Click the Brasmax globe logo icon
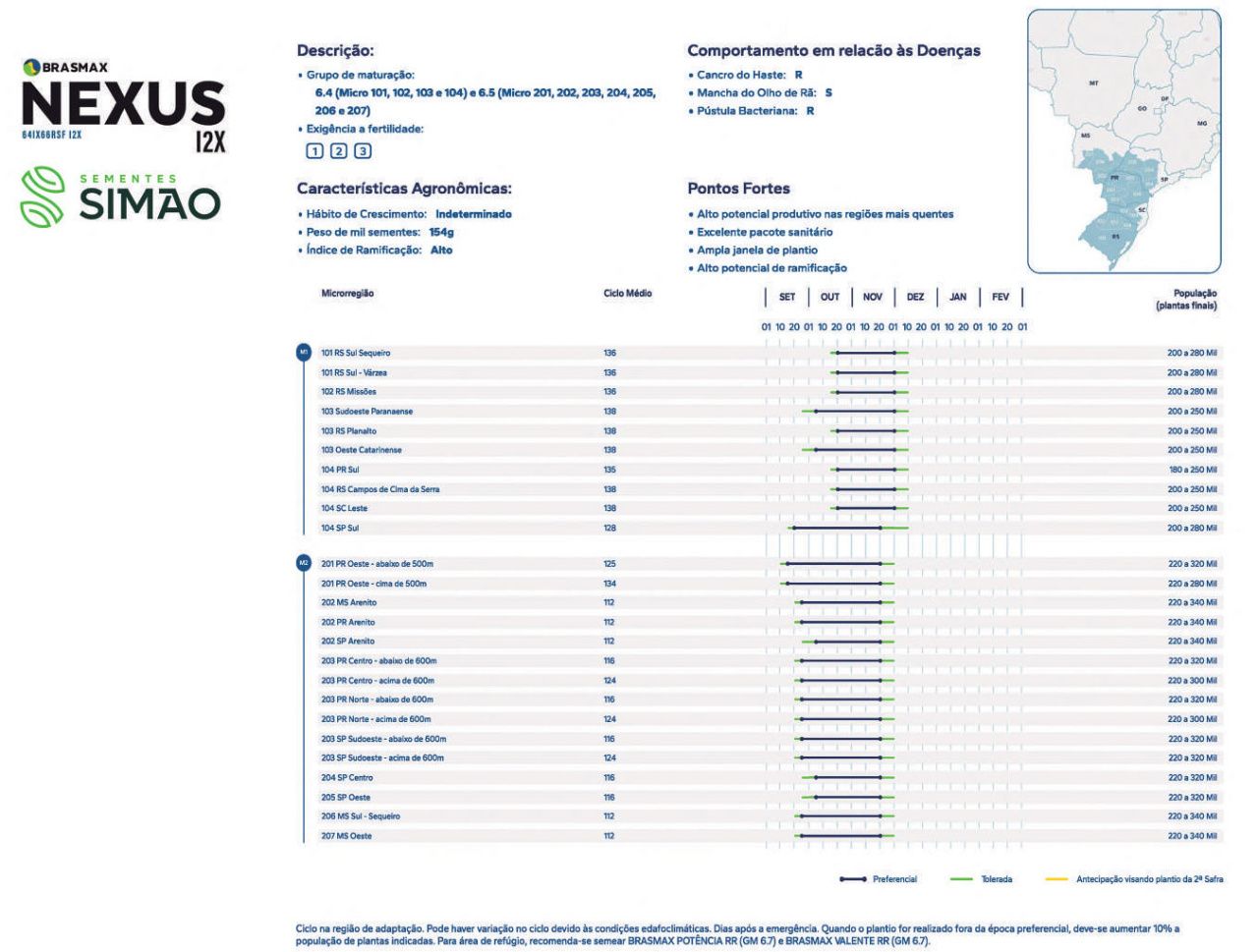This screenshot has height=952, width=1258. click(30, 68)
